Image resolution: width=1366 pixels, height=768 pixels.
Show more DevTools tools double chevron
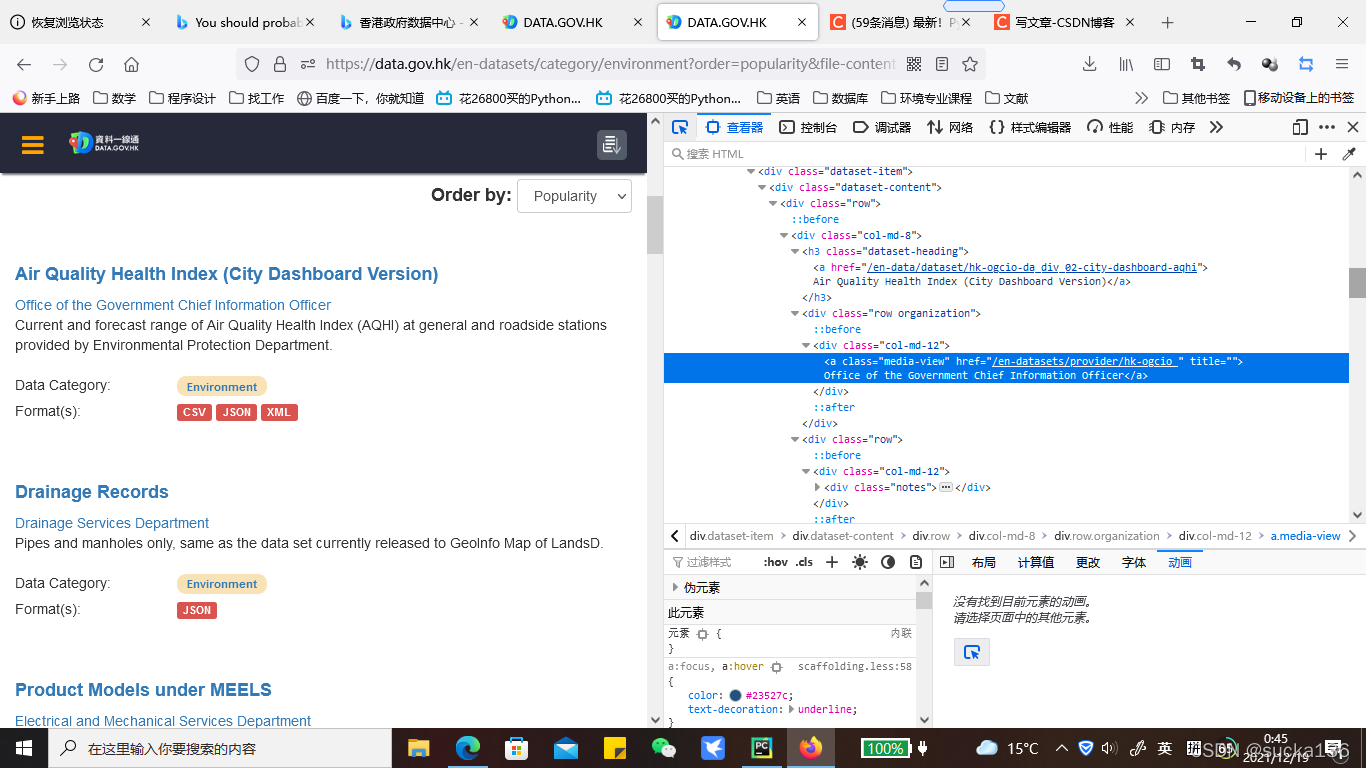click(1216, 127)
